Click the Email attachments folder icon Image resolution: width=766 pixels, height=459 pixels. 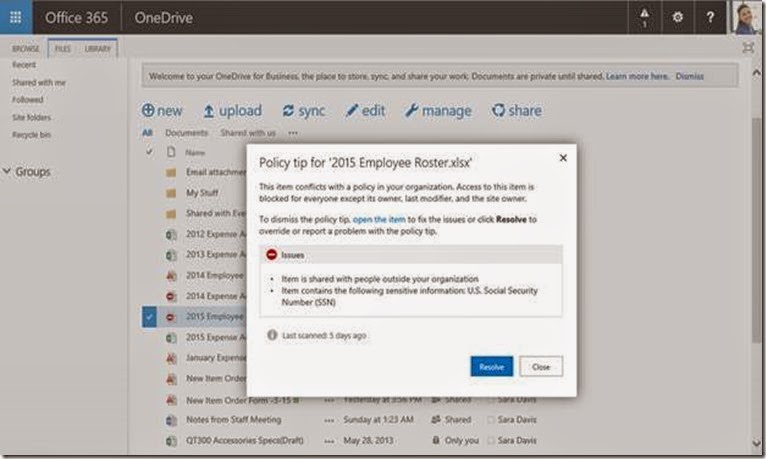coord(170,172)
